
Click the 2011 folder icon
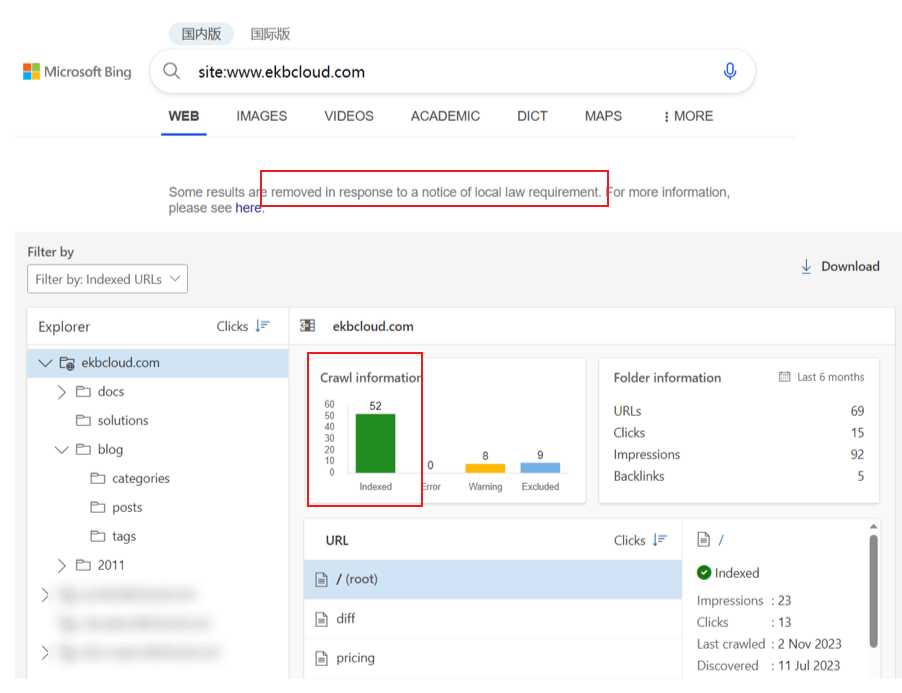pos(83,565)
